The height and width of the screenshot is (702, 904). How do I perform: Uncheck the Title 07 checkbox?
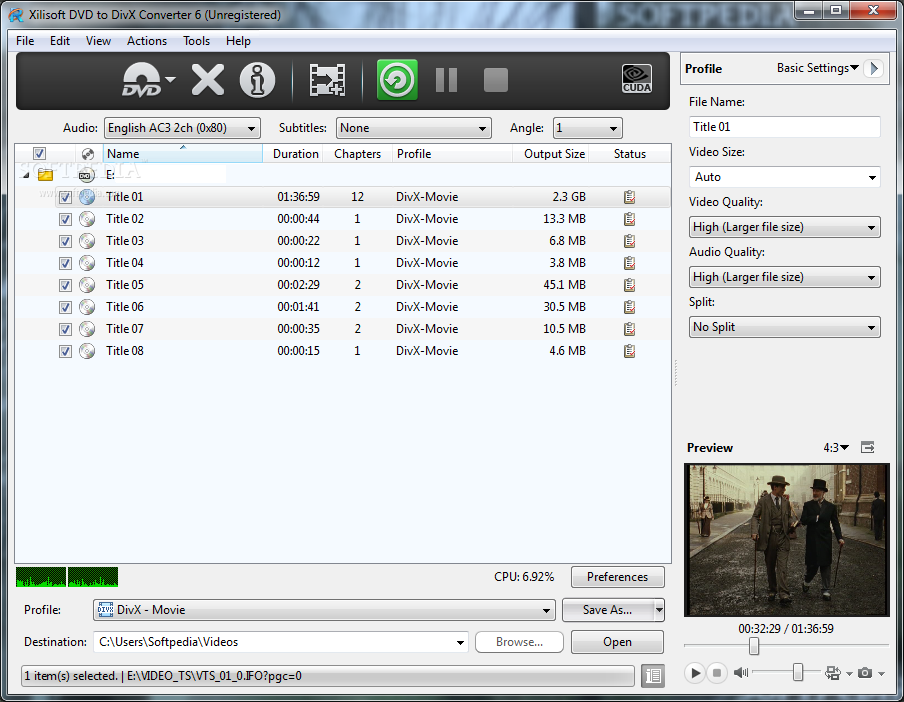[x=65, y=329]
